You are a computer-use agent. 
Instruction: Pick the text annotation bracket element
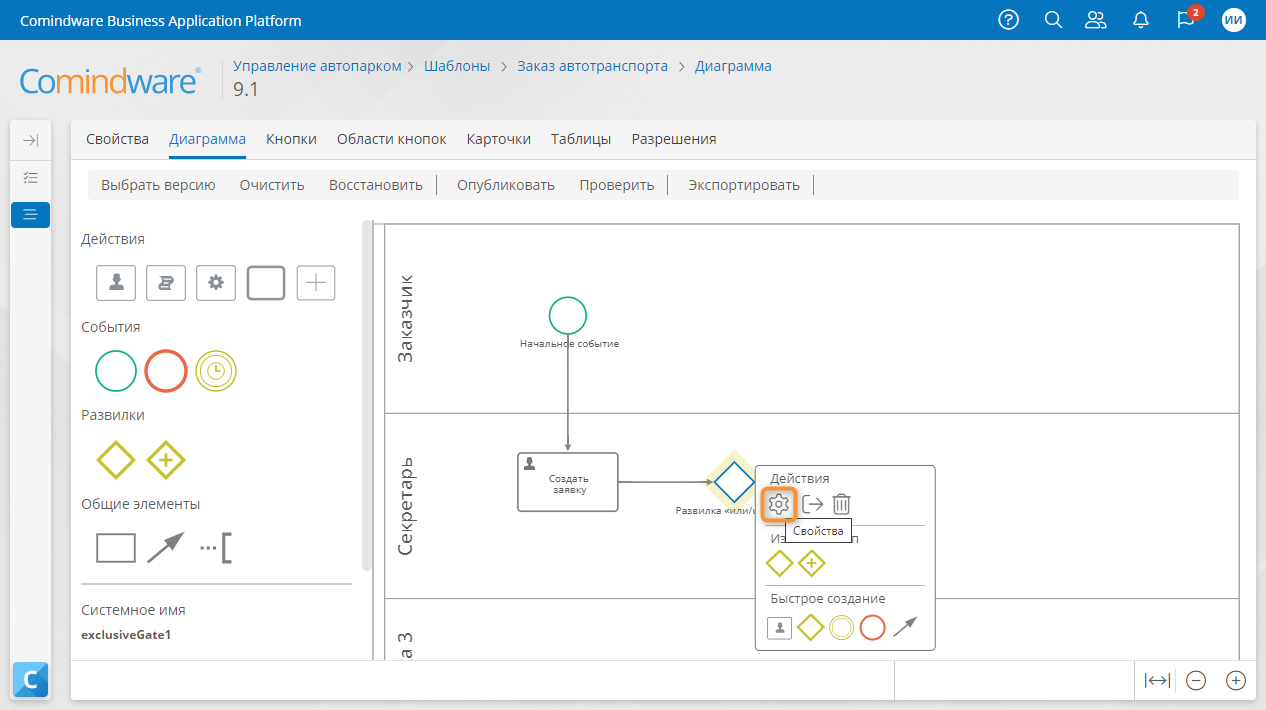pos(216,548)
